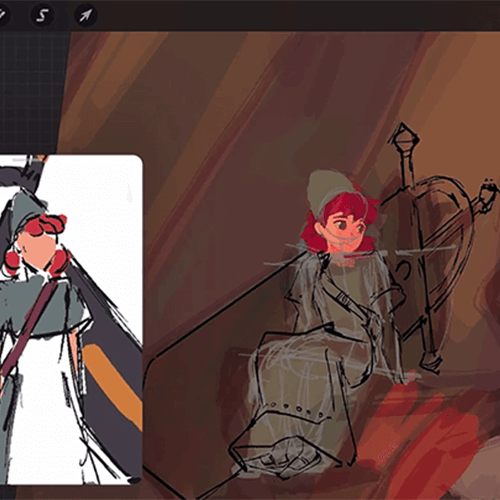Activate the Transform arrow tool
This screenshot has width=500, height=500.
85,15
